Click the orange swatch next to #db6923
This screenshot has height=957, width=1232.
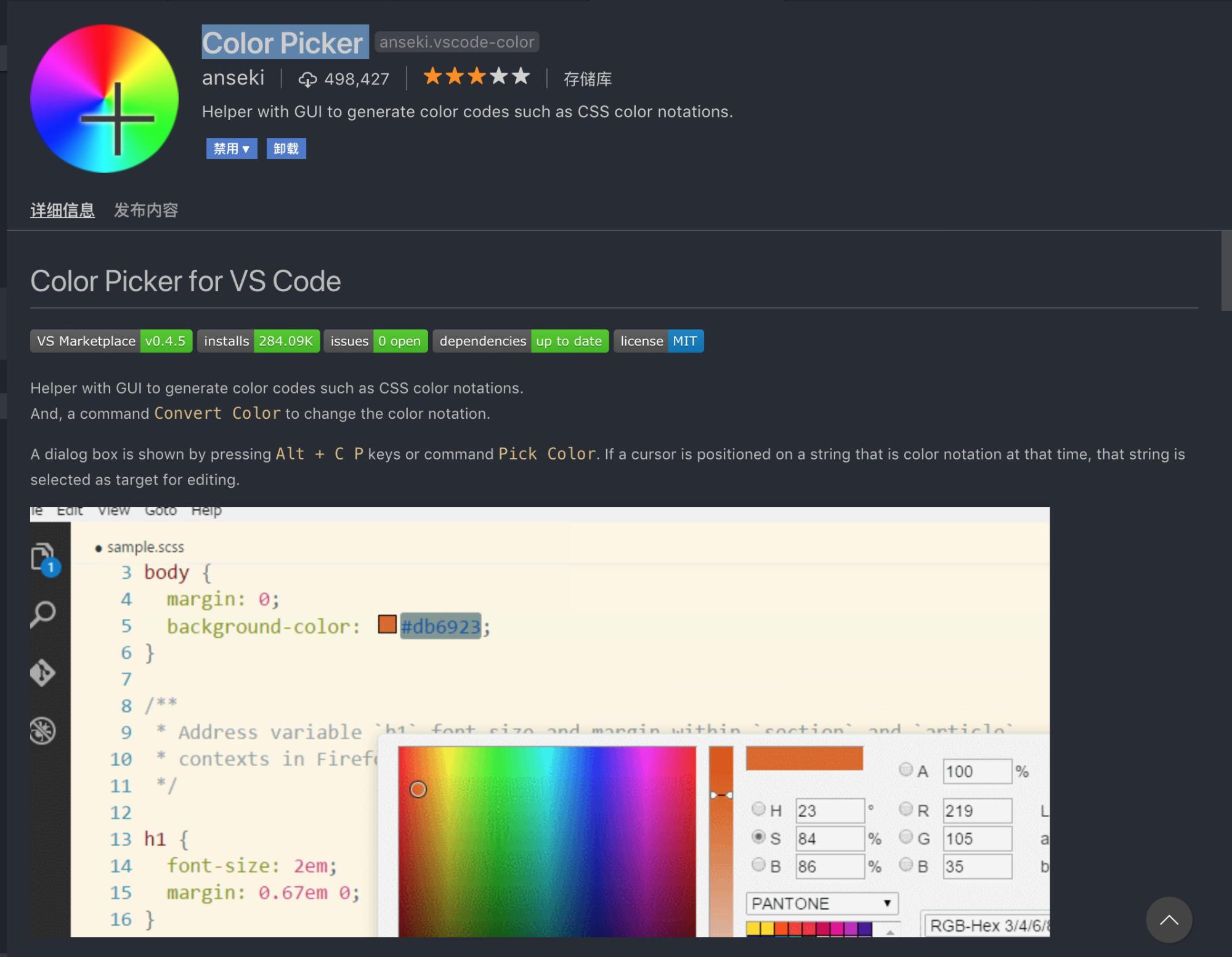pos(387,624)
